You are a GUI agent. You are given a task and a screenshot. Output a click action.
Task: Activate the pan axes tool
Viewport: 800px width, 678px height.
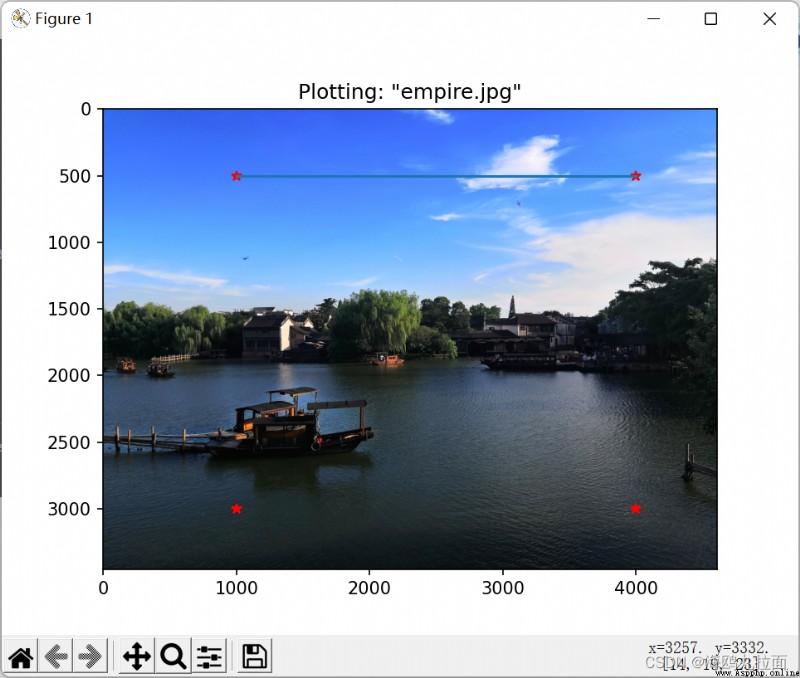coord(137,656)
